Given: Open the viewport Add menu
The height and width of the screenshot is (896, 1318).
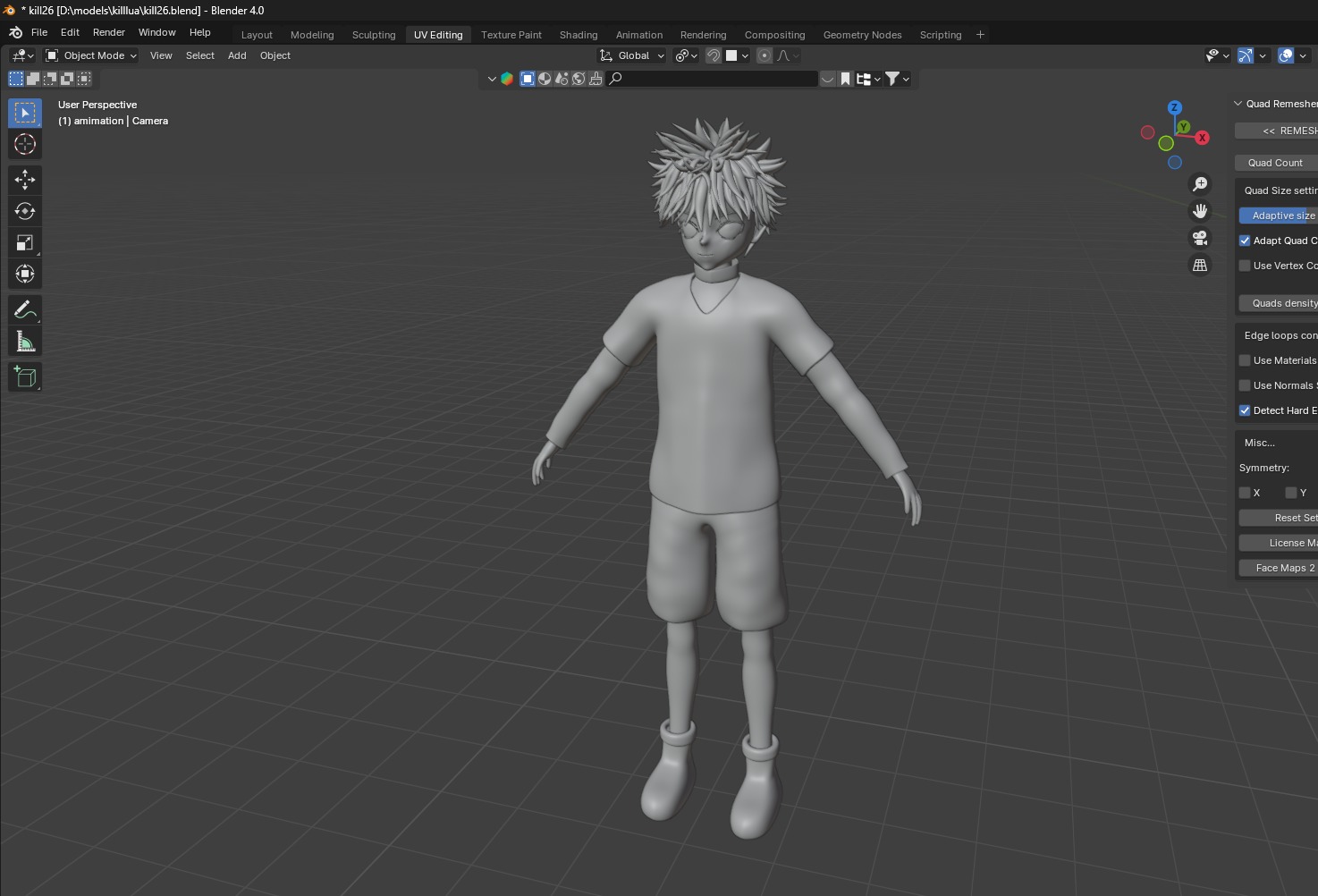Looking at the screenshot, I should pos(237,55).
